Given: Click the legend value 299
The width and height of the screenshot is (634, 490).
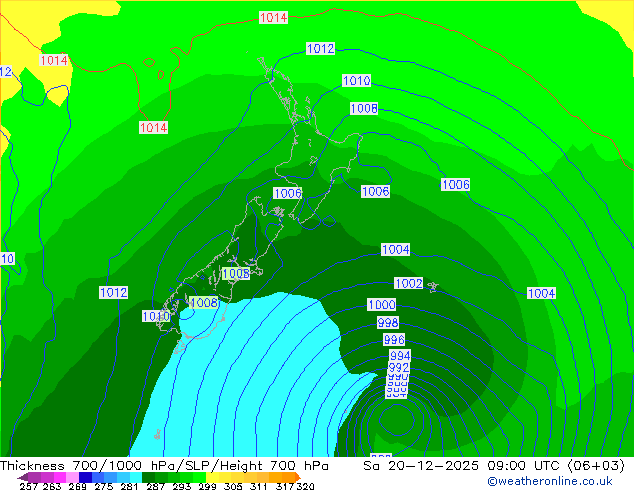Looking at the screenshot, I should 207,486.
